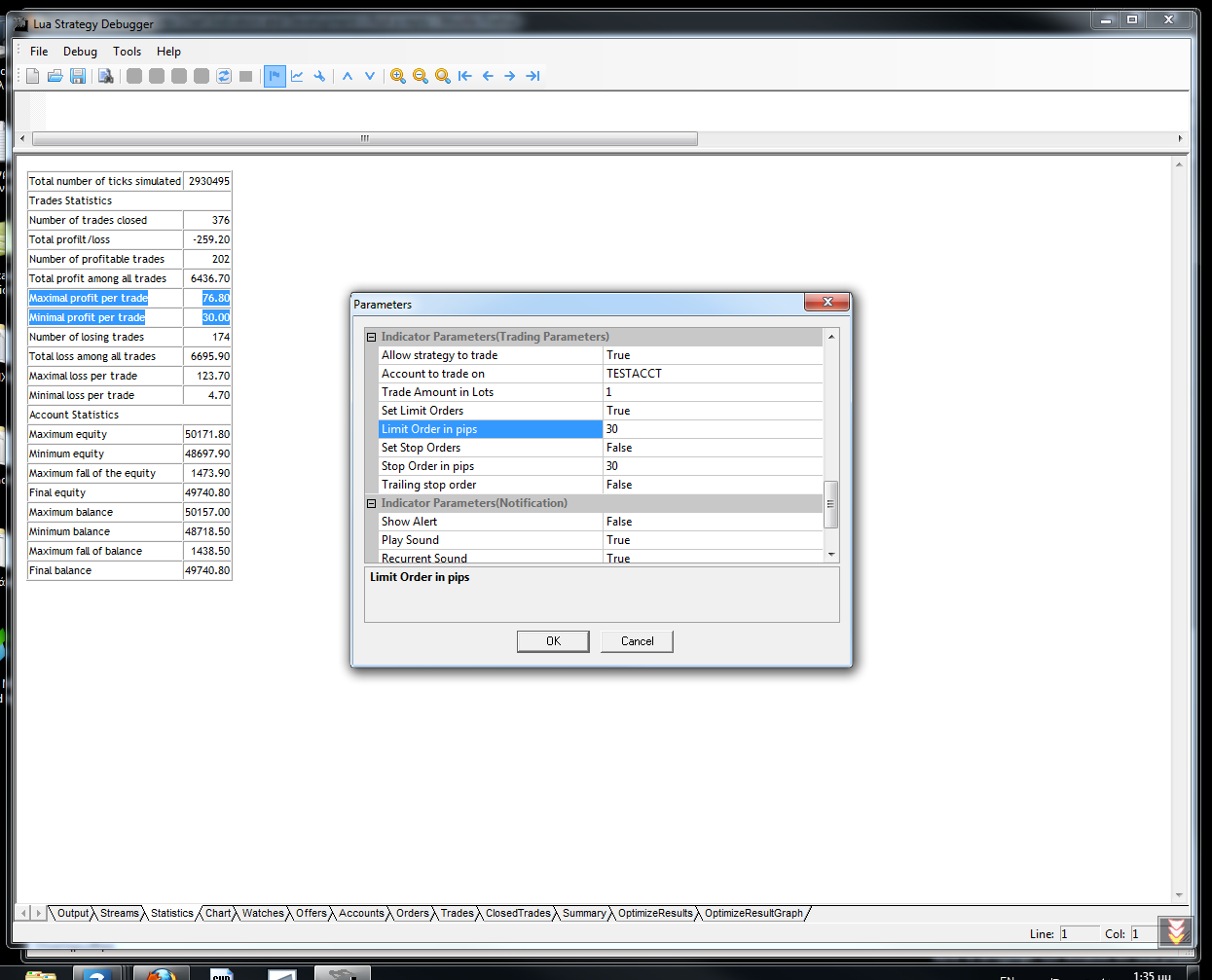This screenshot has width=1212, height=980.
Task: Jump to the end with the last-arrow icon
Action: 533,76
